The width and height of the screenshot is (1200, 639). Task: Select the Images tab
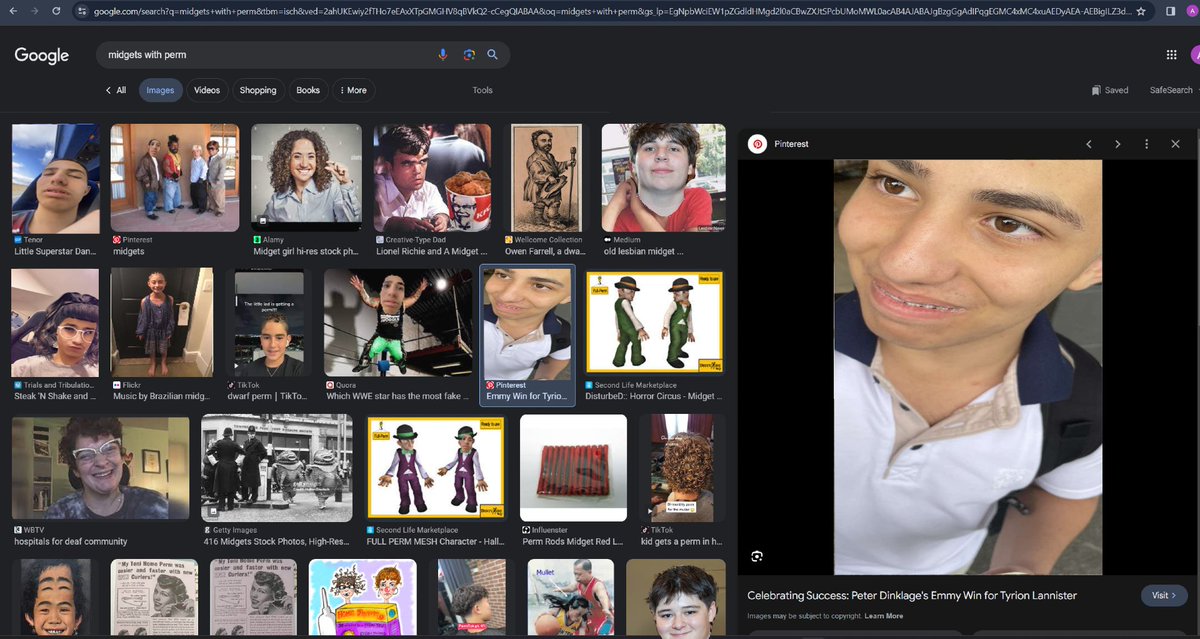pyautogui.click(x=160, y=90)
